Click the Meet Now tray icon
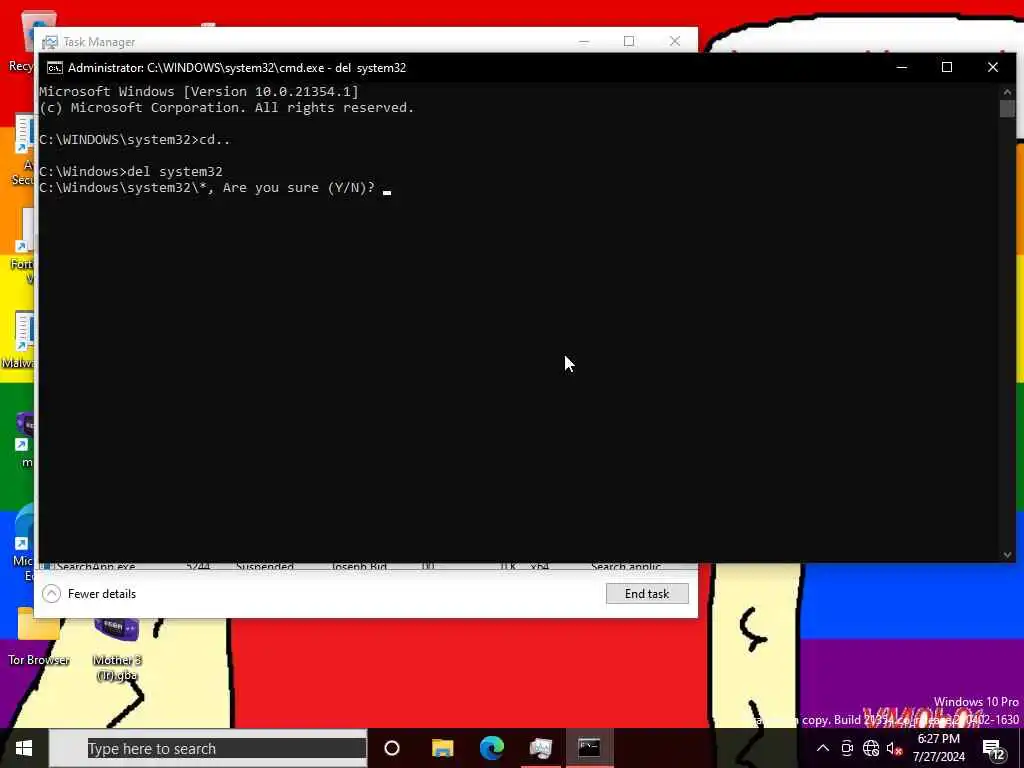 (847, 748)
